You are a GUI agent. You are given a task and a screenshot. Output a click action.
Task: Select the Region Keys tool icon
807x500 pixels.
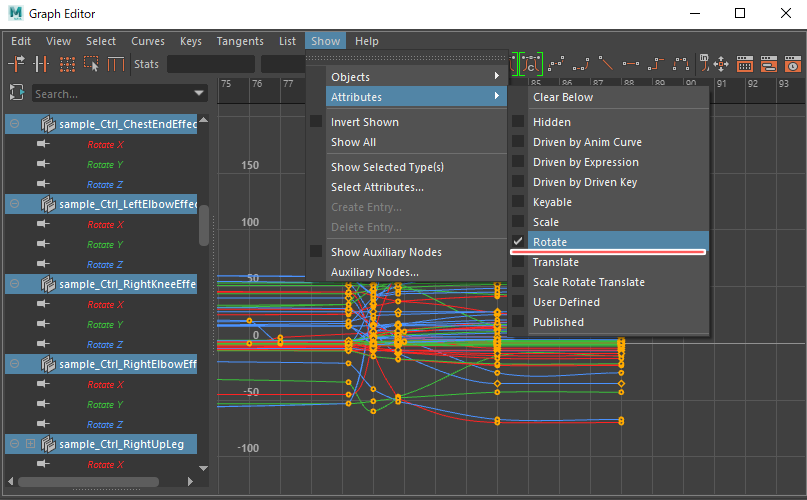(x=92, y=64)
